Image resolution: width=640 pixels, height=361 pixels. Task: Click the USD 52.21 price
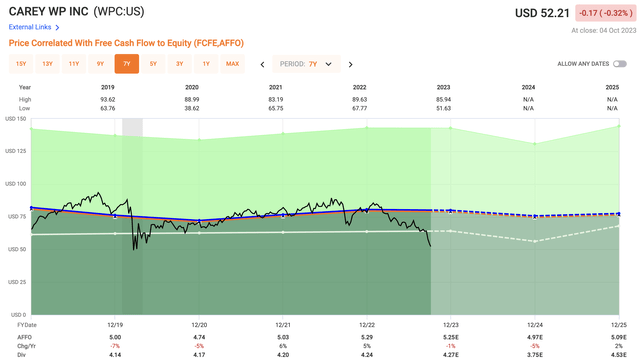[x=542, y=13]
